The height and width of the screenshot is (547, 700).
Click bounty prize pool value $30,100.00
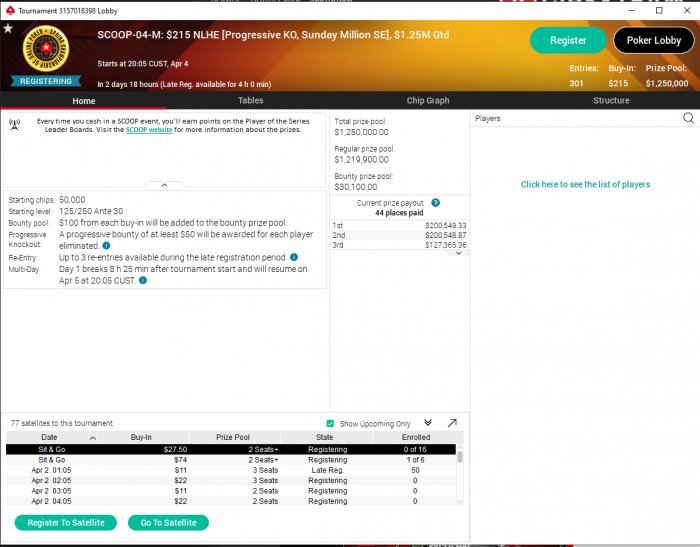click(x=356, y=187)
